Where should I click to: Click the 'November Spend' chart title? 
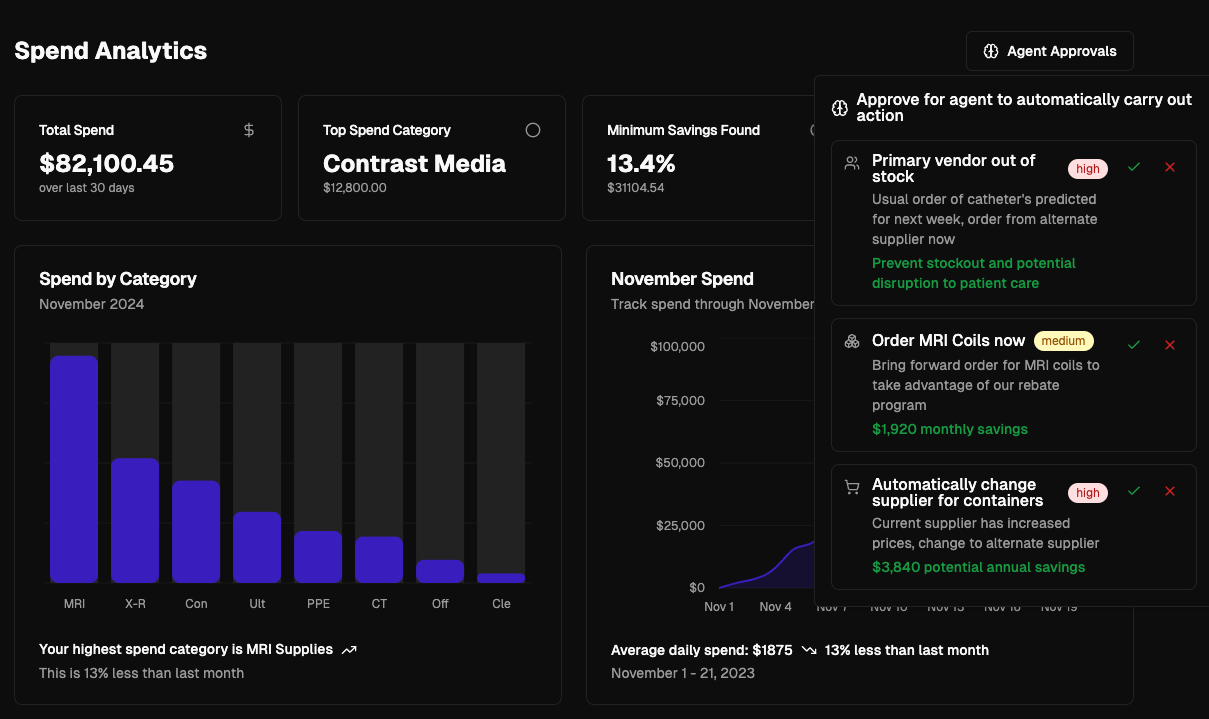[683, 279]
